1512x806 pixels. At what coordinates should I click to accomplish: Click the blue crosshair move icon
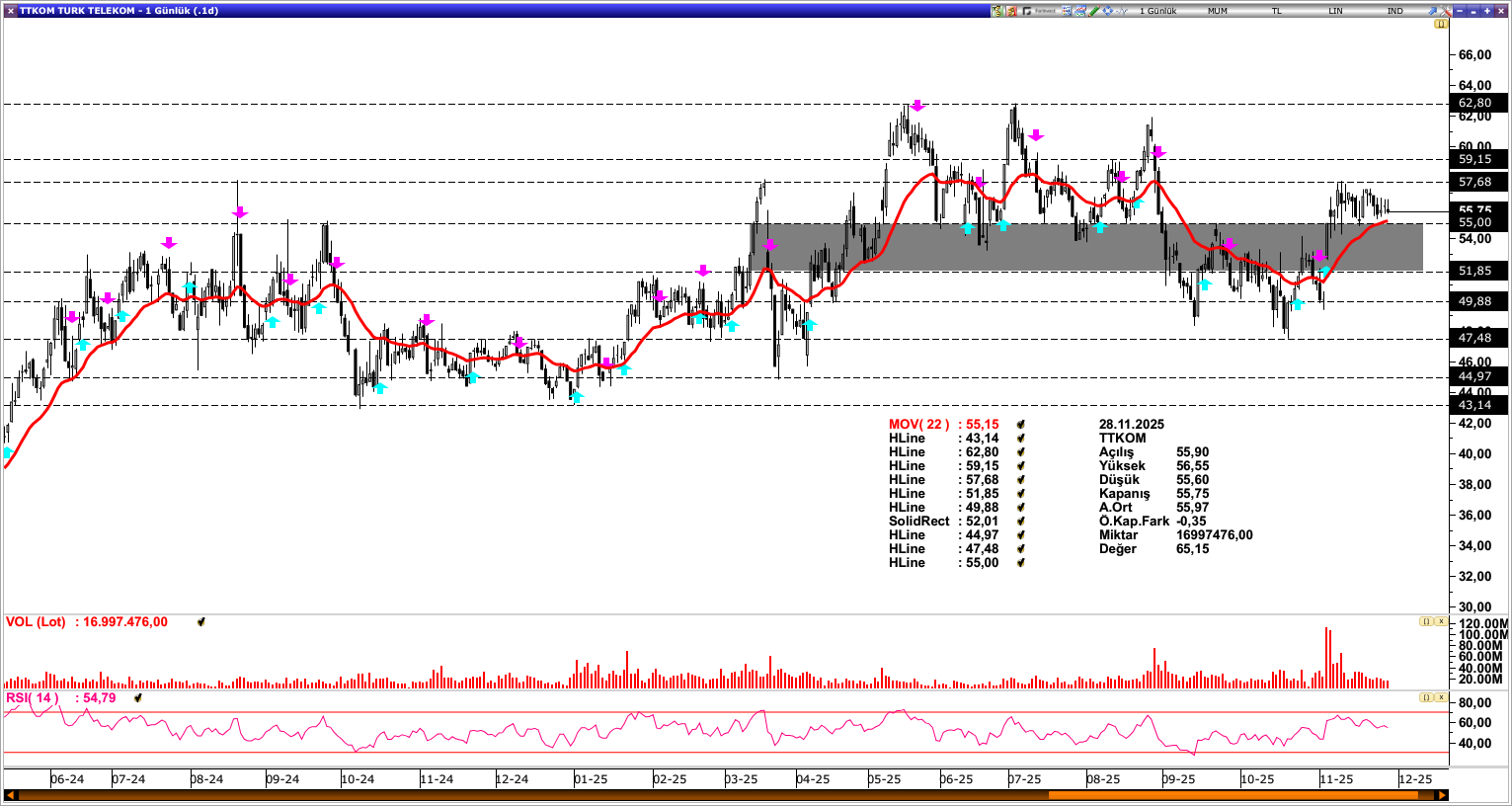[1108, 11]
